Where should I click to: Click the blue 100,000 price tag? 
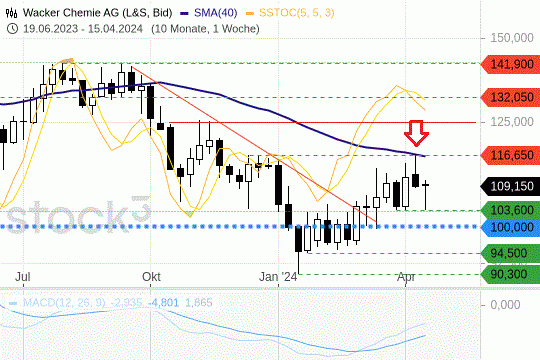(510, 227)
